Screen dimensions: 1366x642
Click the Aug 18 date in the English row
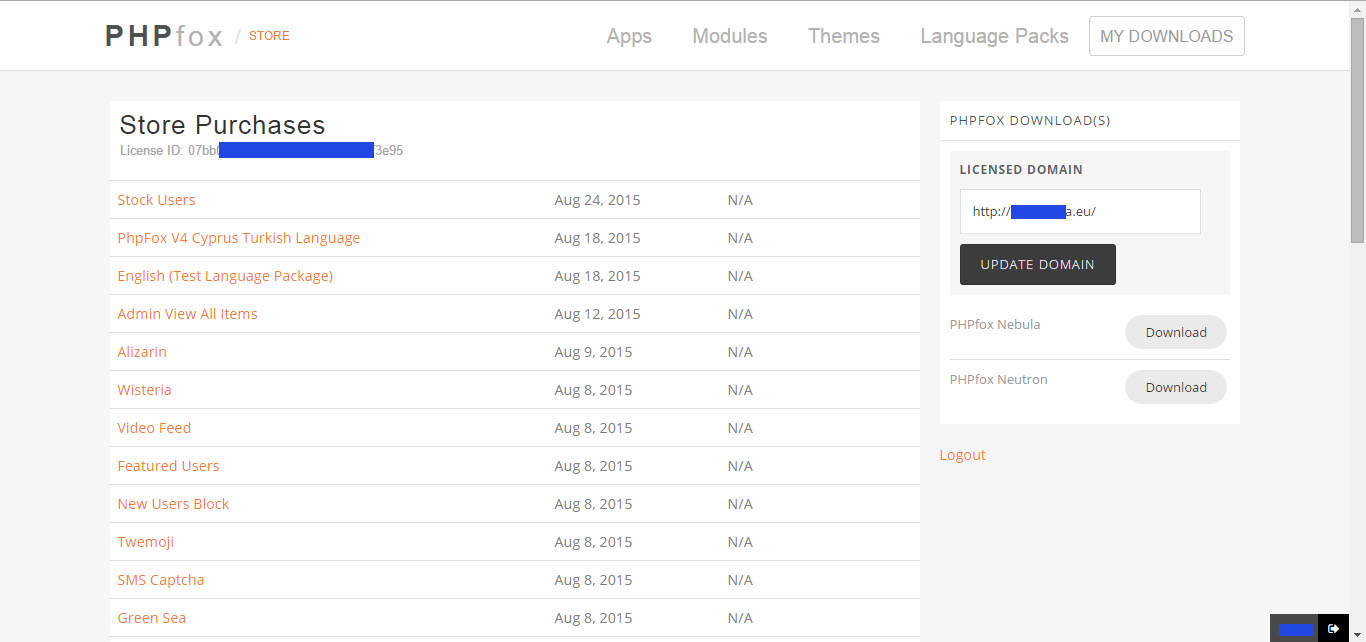(597, 276)
